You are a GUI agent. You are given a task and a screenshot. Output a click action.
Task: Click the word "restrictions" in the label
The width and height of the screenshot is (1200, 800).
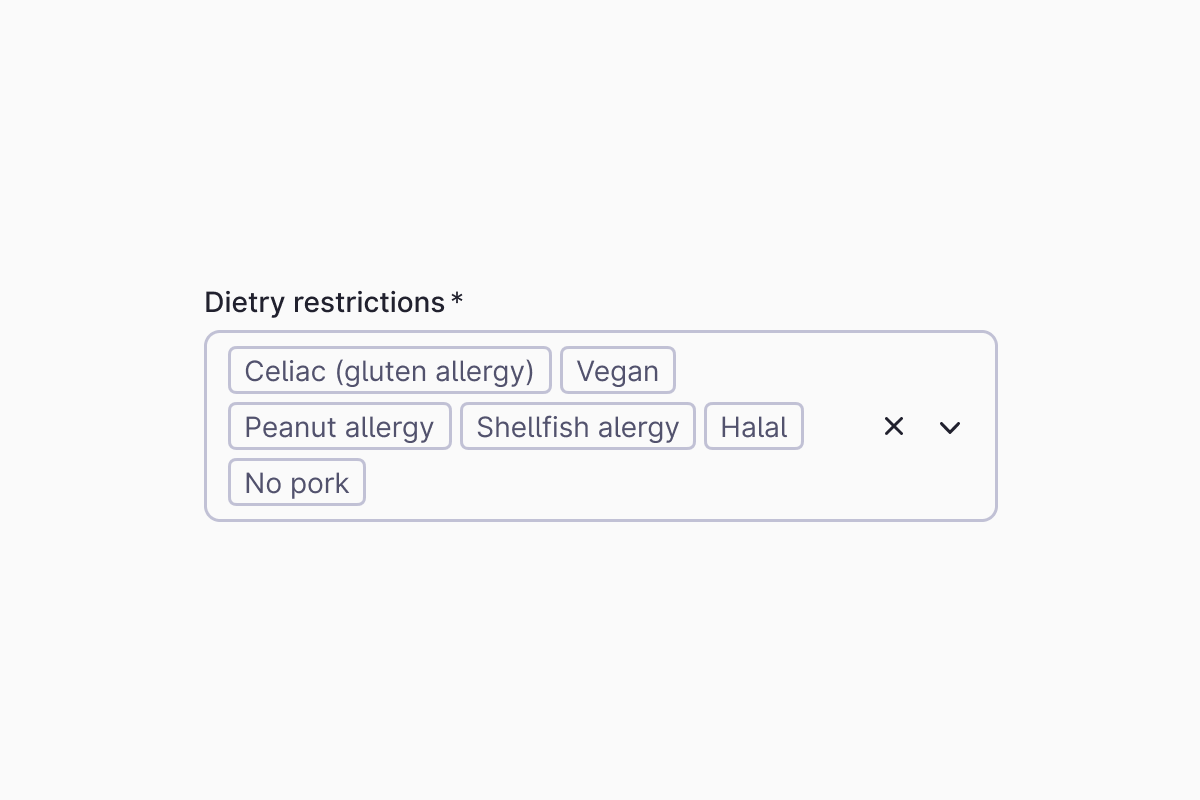tap(368, 302)
